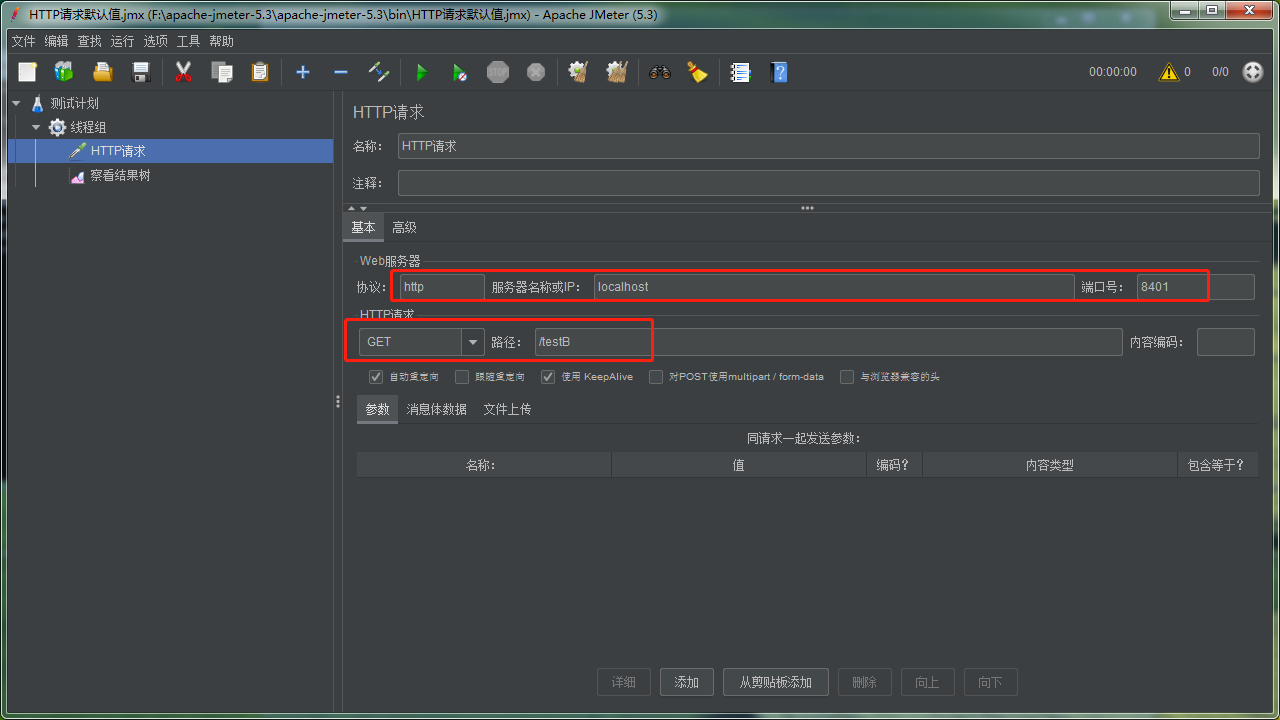Image resolution: width=1280 pixels, height=720 pixels.
Task: Click the 向上 button
Action: pyautogui.click(x=928, y=682)
